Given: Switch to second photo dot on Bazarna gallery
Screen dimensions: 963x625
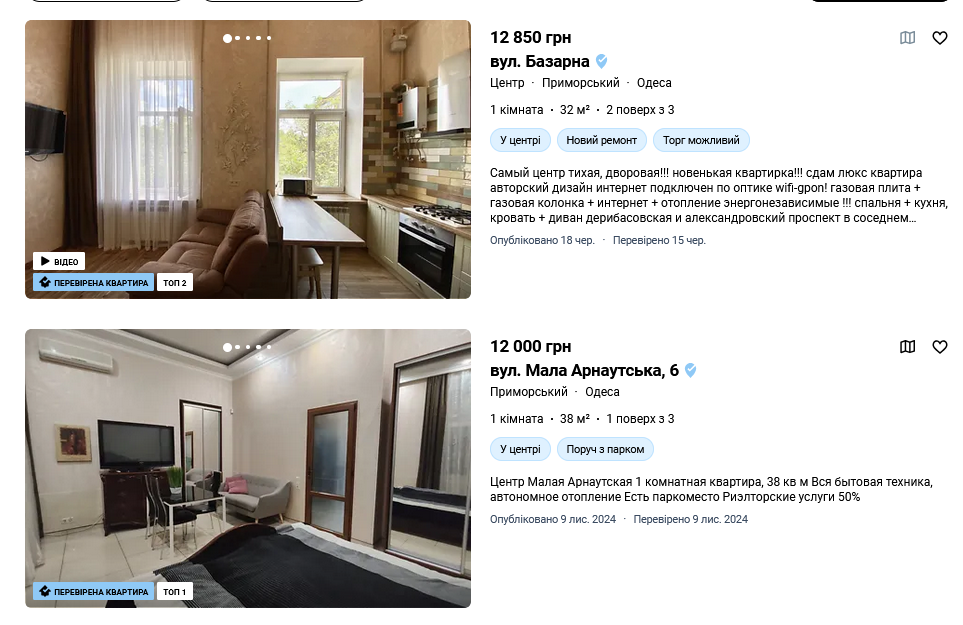Looking at the screenshot, I should tap(238, 38).
